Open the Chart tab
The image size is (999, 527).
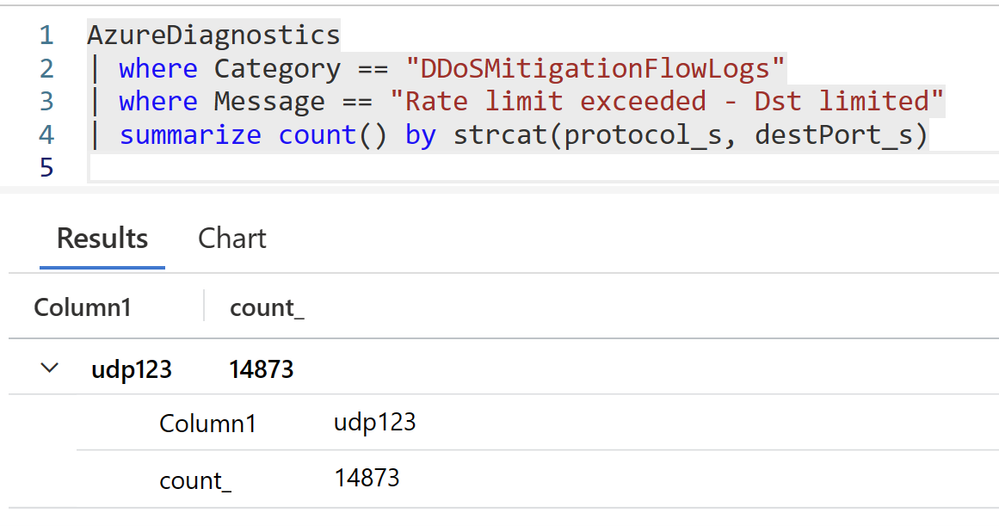[x=232, y=239]
